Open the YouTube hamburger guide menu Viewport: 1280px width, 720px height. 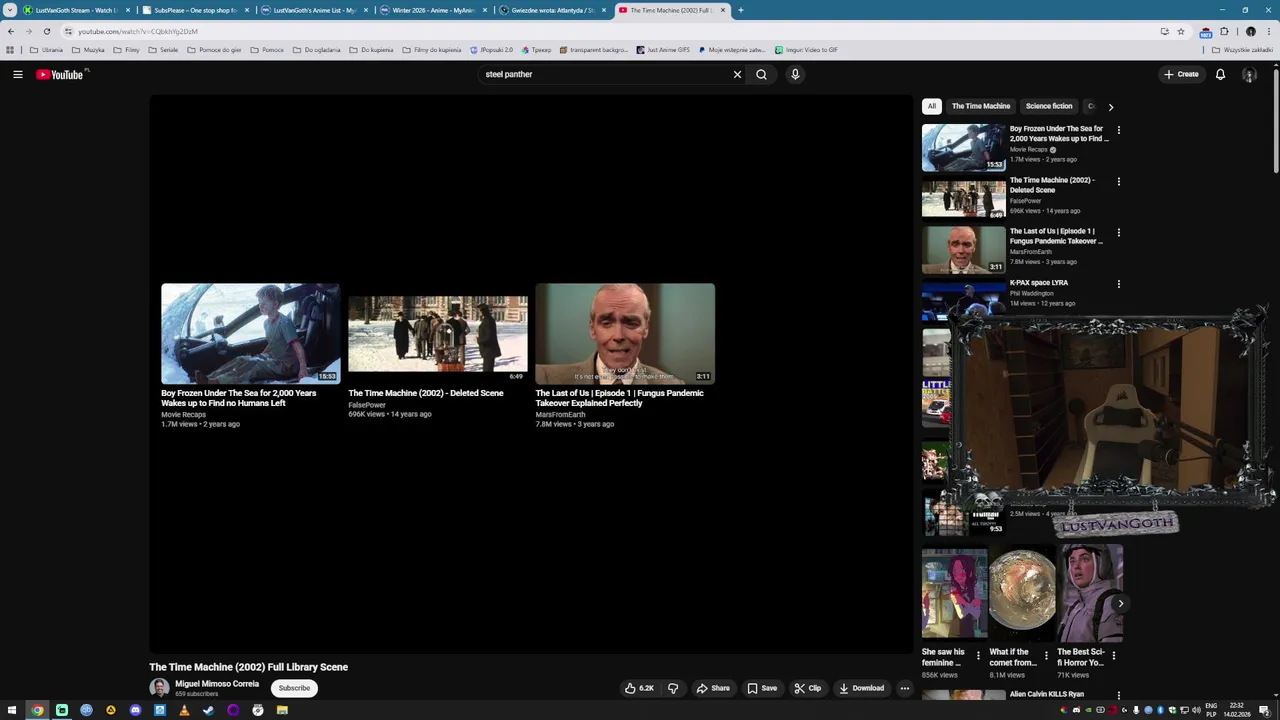[17, 74]
